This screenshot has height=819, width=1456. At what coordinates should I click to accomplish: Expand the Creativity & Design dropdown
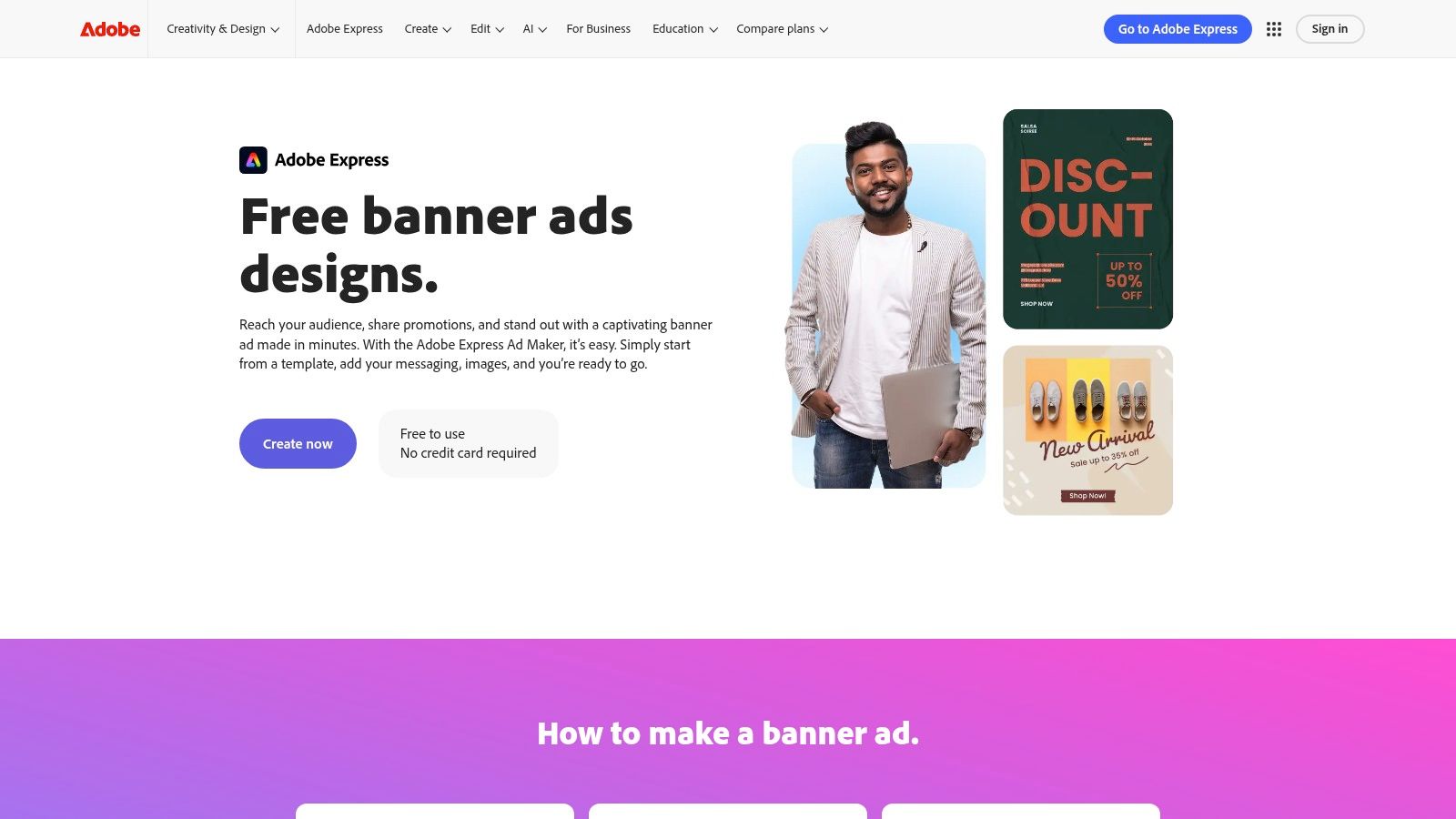tap(223, 29)
